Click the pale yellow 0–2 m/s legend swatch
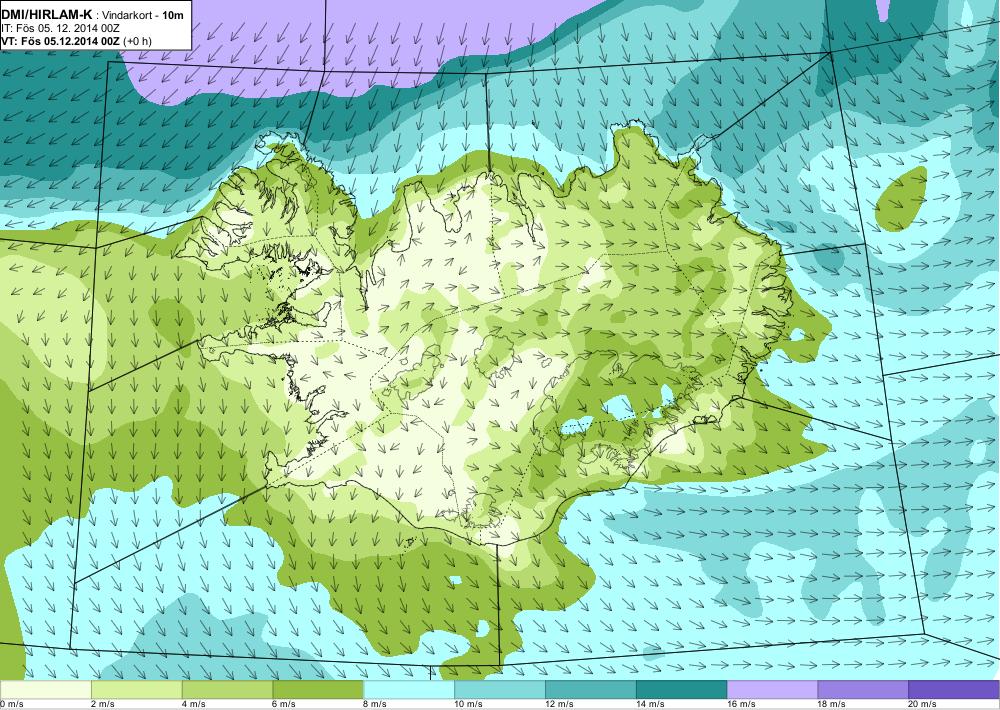Image resolution: width=1000 pixels, height=710 pixels. pyautogui.click(x=45, y=690)
